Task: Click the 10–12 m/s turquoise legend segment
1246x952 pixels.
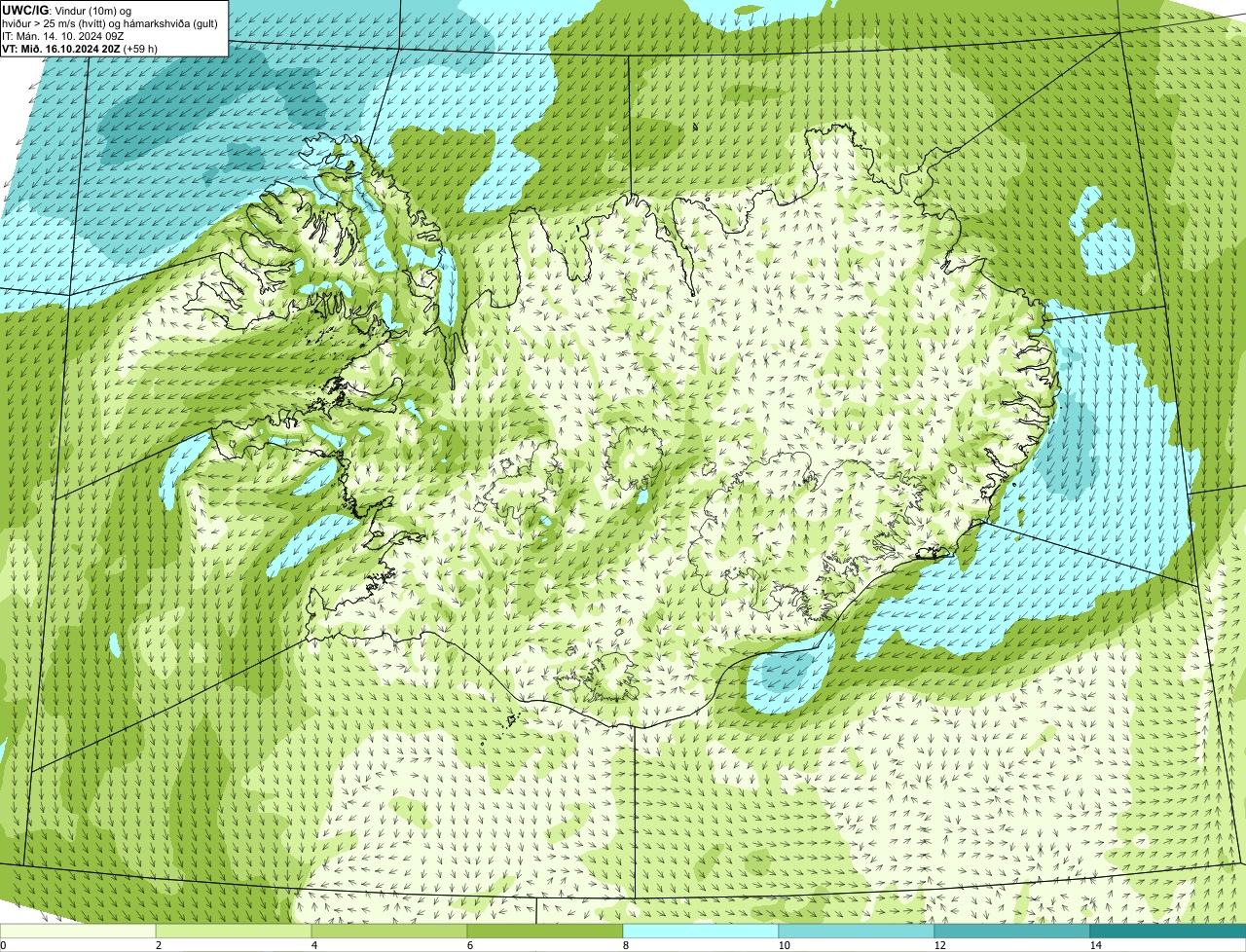Action: coord(857,931)
